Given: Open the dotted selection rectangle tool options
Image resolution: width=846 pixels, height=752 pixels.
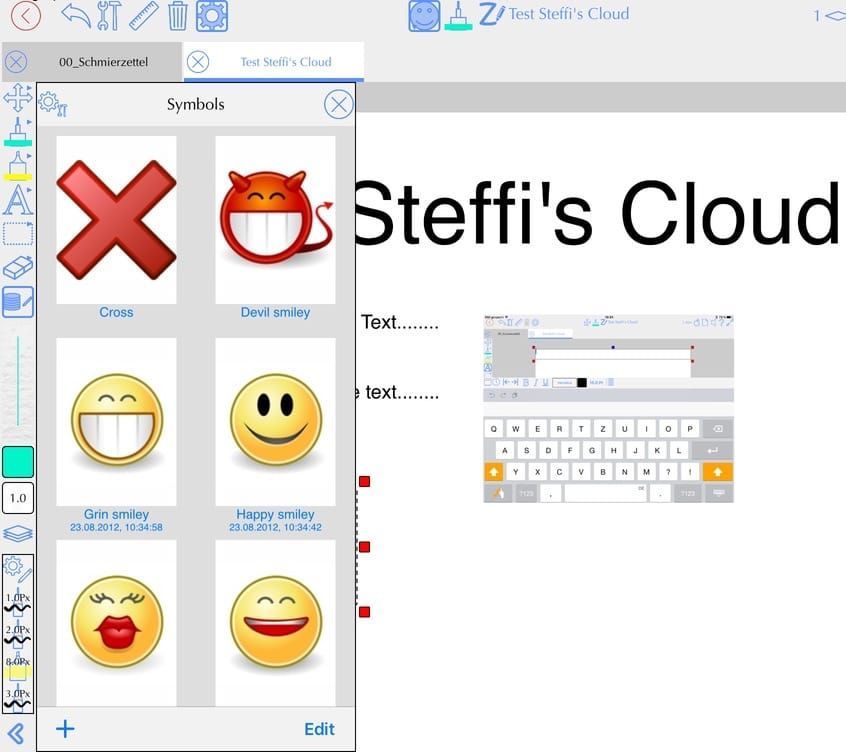Looking at the screenshot, I should [18, 234].
